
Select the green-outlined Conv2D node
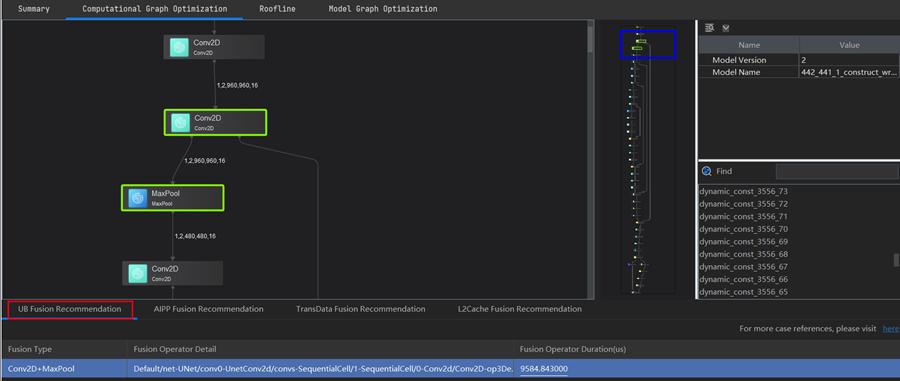(215, 122)
